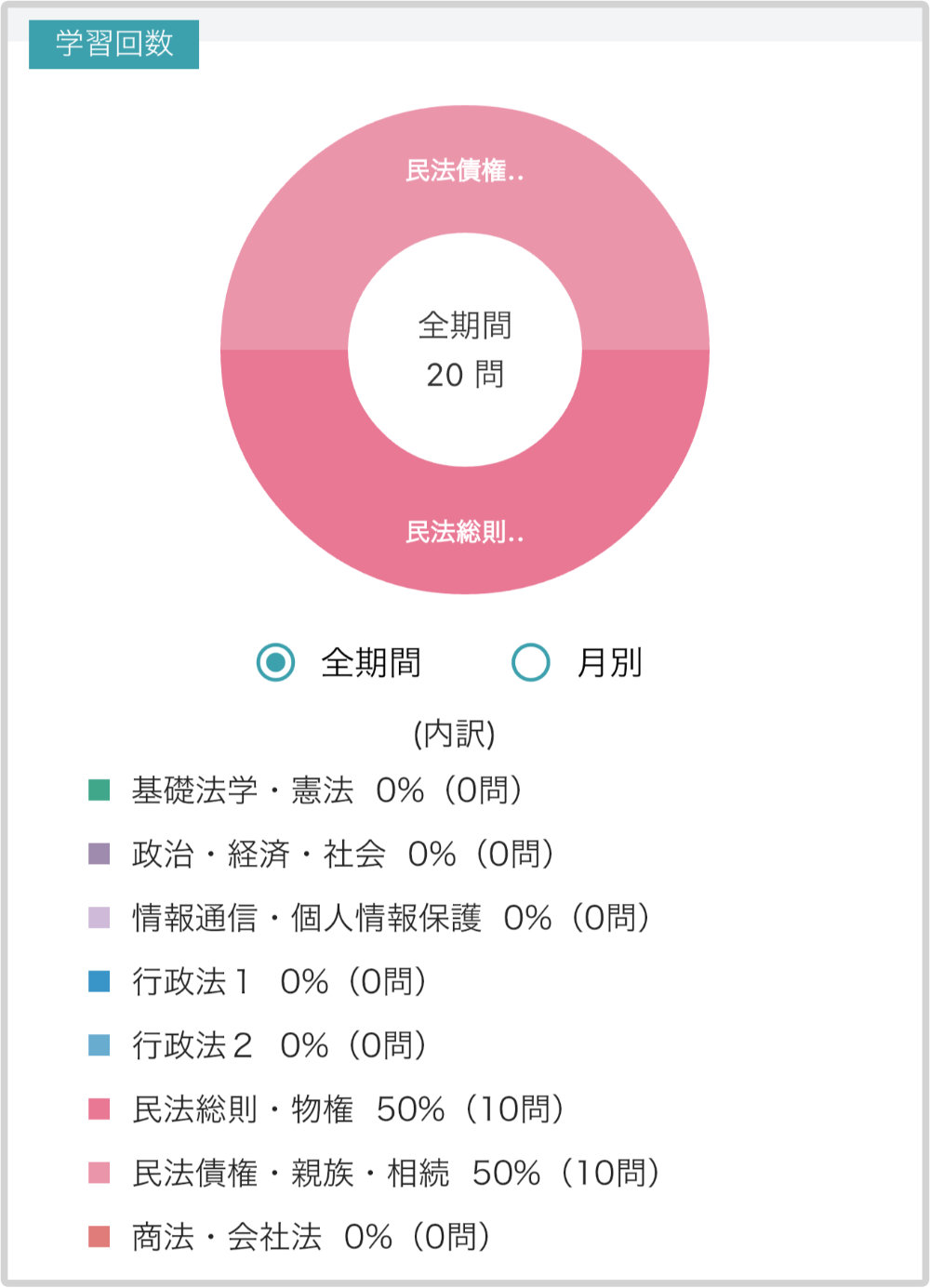Click the 全期間 20問 chart center
Viewport: 930px width, 1288px height.
(x=465, y=350)
